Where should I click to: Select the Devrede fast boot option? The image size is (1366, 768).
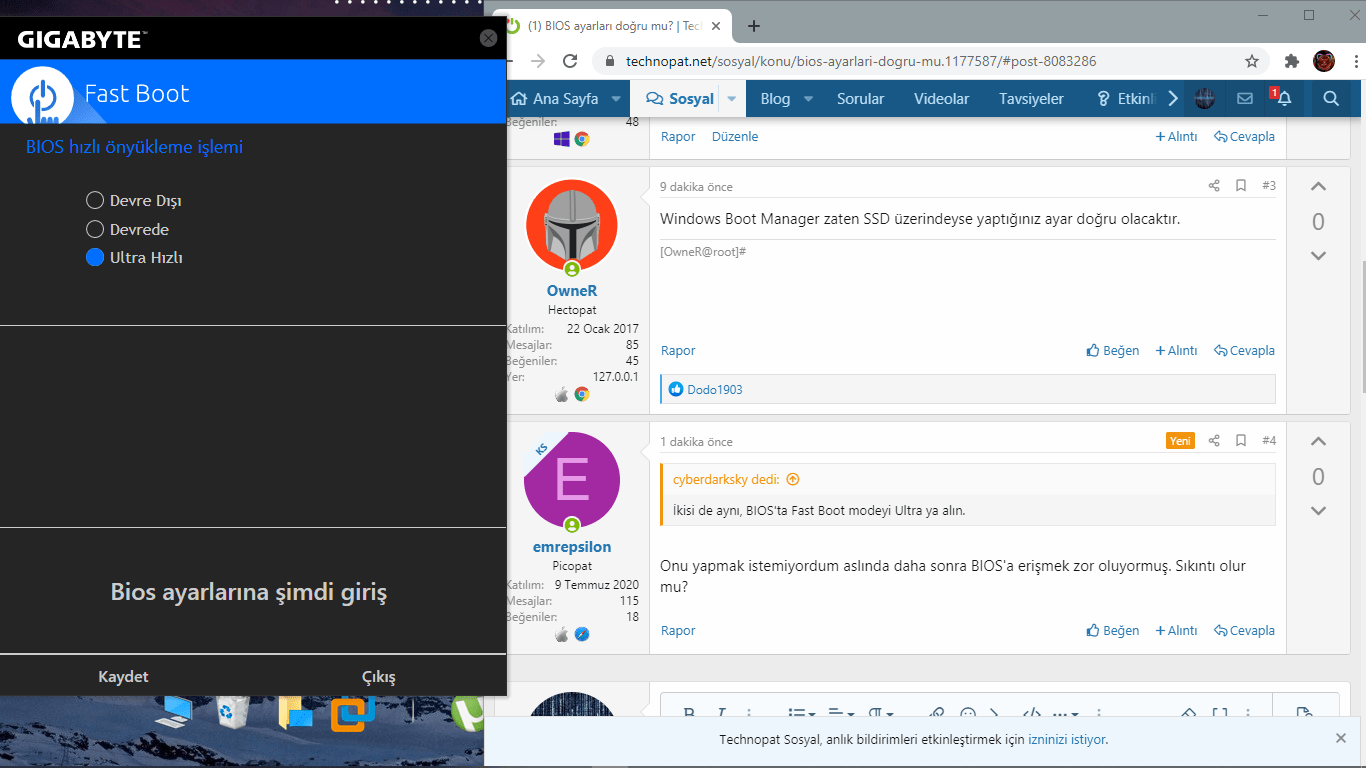(128, 229)
